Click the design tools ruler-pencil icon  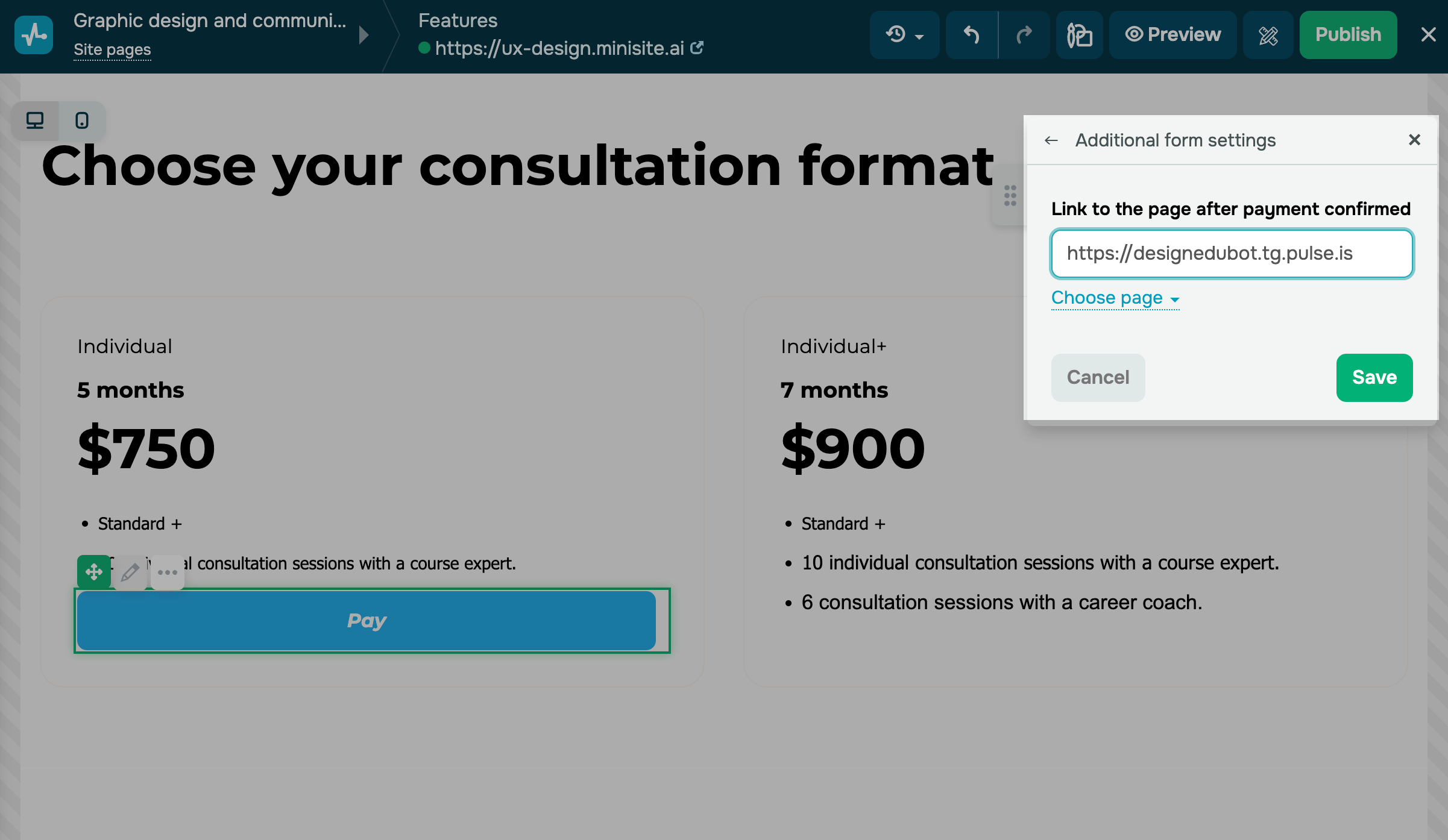pyautogui.click(x=1268, y=35)
